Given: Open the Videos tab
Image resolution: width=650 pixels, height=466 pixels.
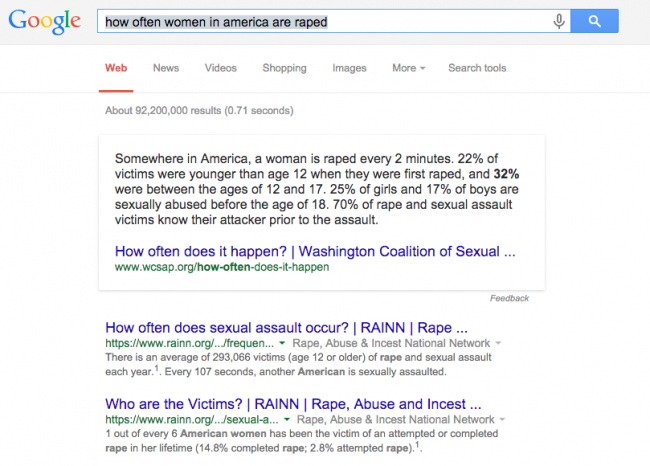Looking at the screenshot, I should (x=221, y=68).
